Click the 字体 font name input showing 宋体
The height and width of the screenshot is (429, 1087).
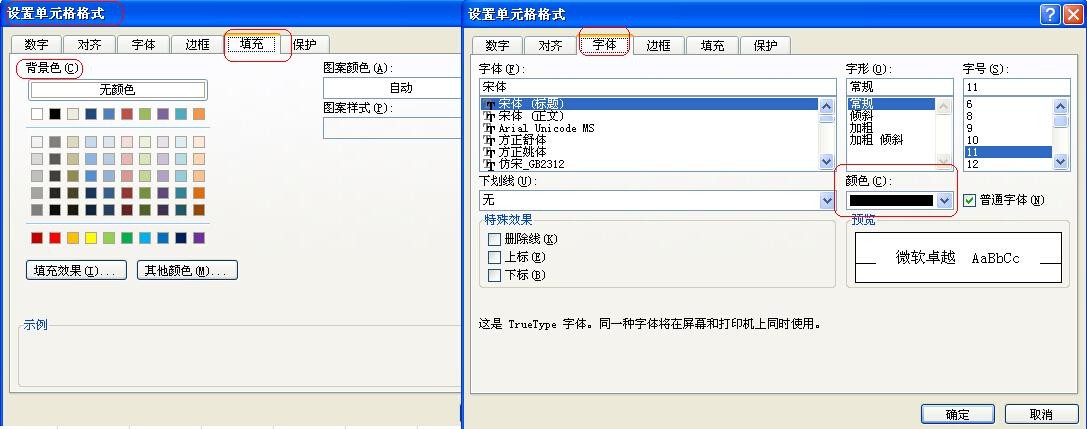tap(657, 87)
